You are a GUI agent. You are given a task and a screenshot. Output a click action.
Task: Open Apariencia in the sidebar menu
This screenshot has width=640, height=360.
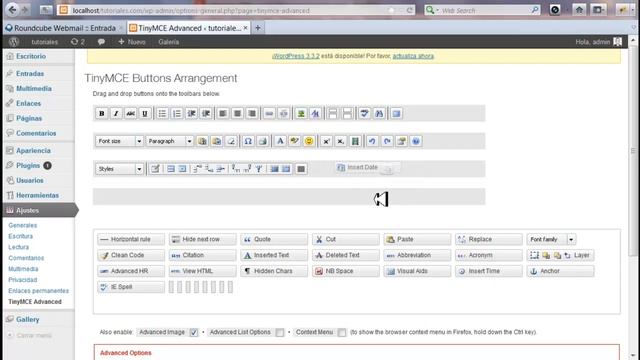click(x=33, y=151)
